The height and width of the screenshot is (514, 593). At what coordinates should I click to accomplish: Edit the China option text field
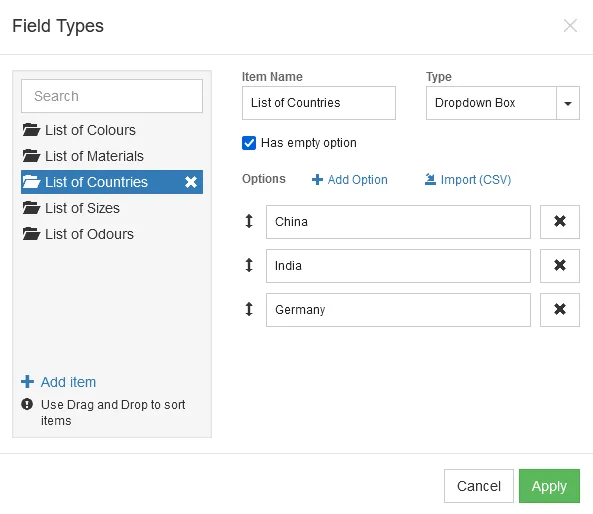tap(398, 222)
